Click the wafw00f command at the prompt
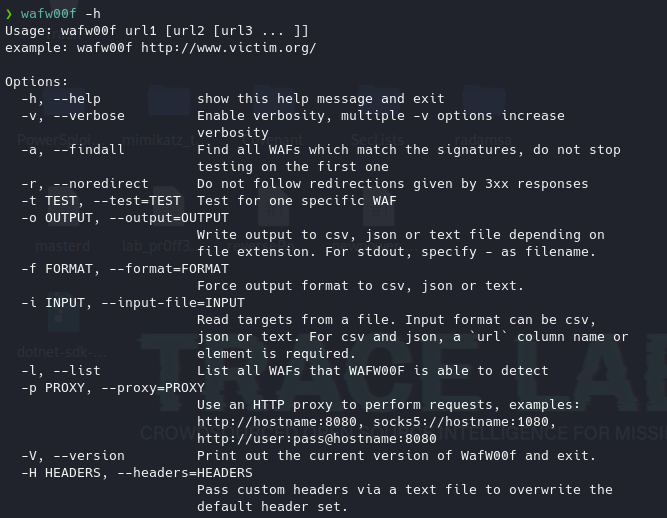 pyautogui.click(x=48, y=14)
